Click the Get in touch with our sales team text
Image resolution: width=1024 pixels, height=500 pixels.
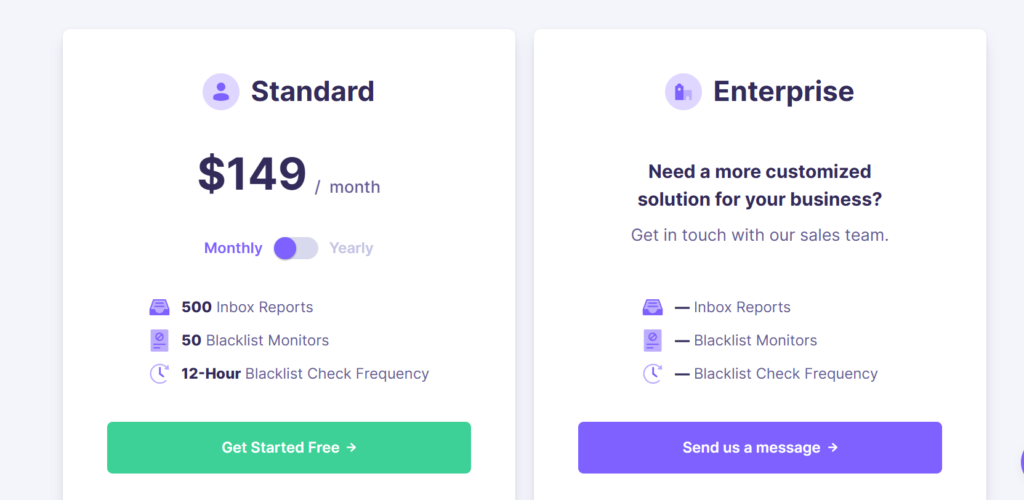(760, 235)
